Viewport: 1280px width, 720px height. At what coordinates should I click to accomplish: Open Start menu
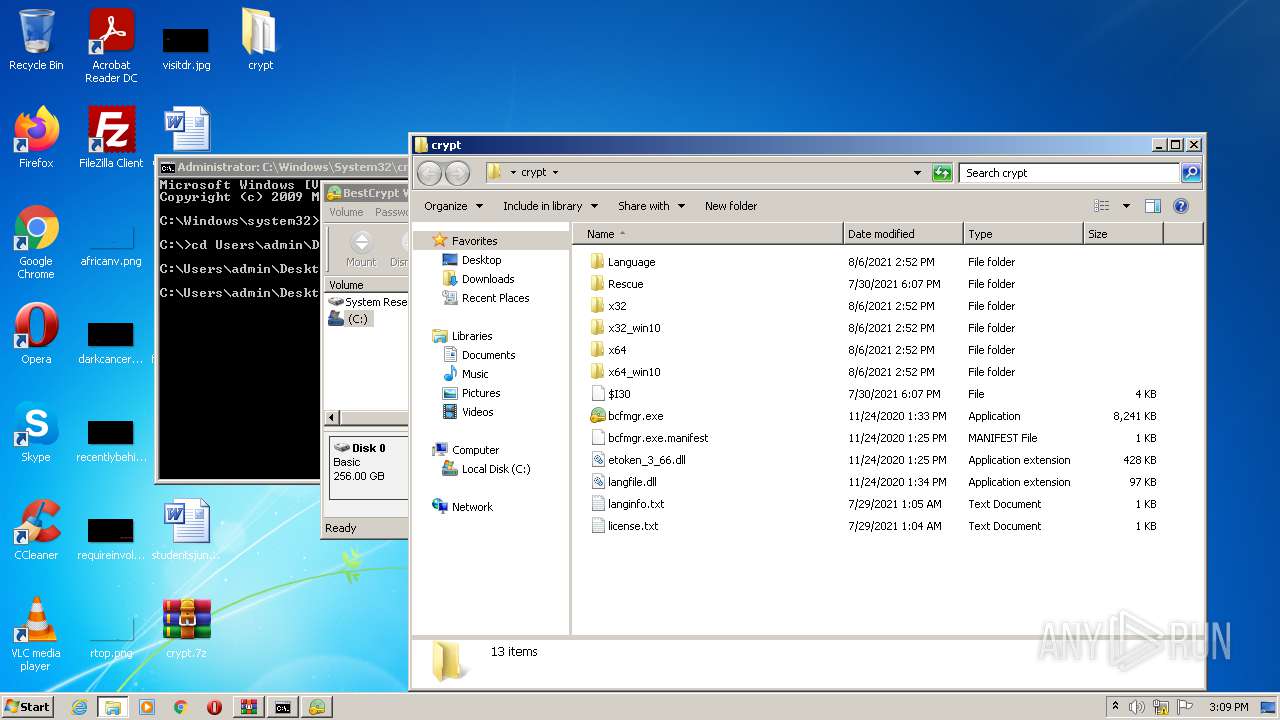coord(28,706)
